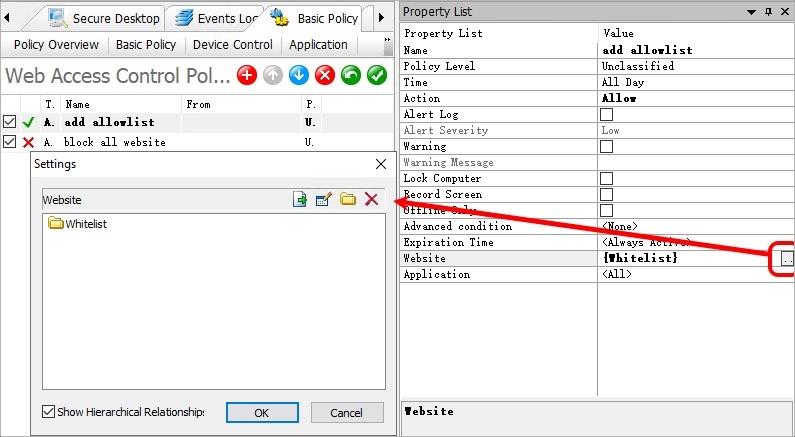The width and height of the screenshot is (795, 437).
Task: Click the Name column header
Action: (121, 104)
